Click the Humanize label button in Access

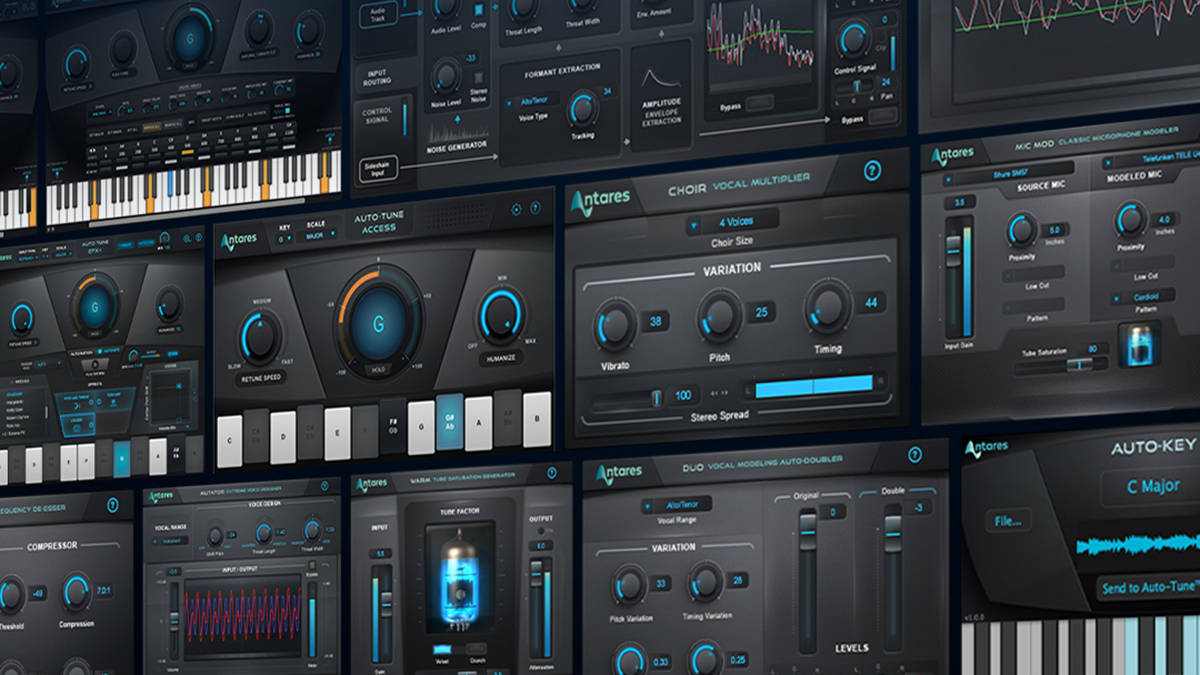point(499,357)
